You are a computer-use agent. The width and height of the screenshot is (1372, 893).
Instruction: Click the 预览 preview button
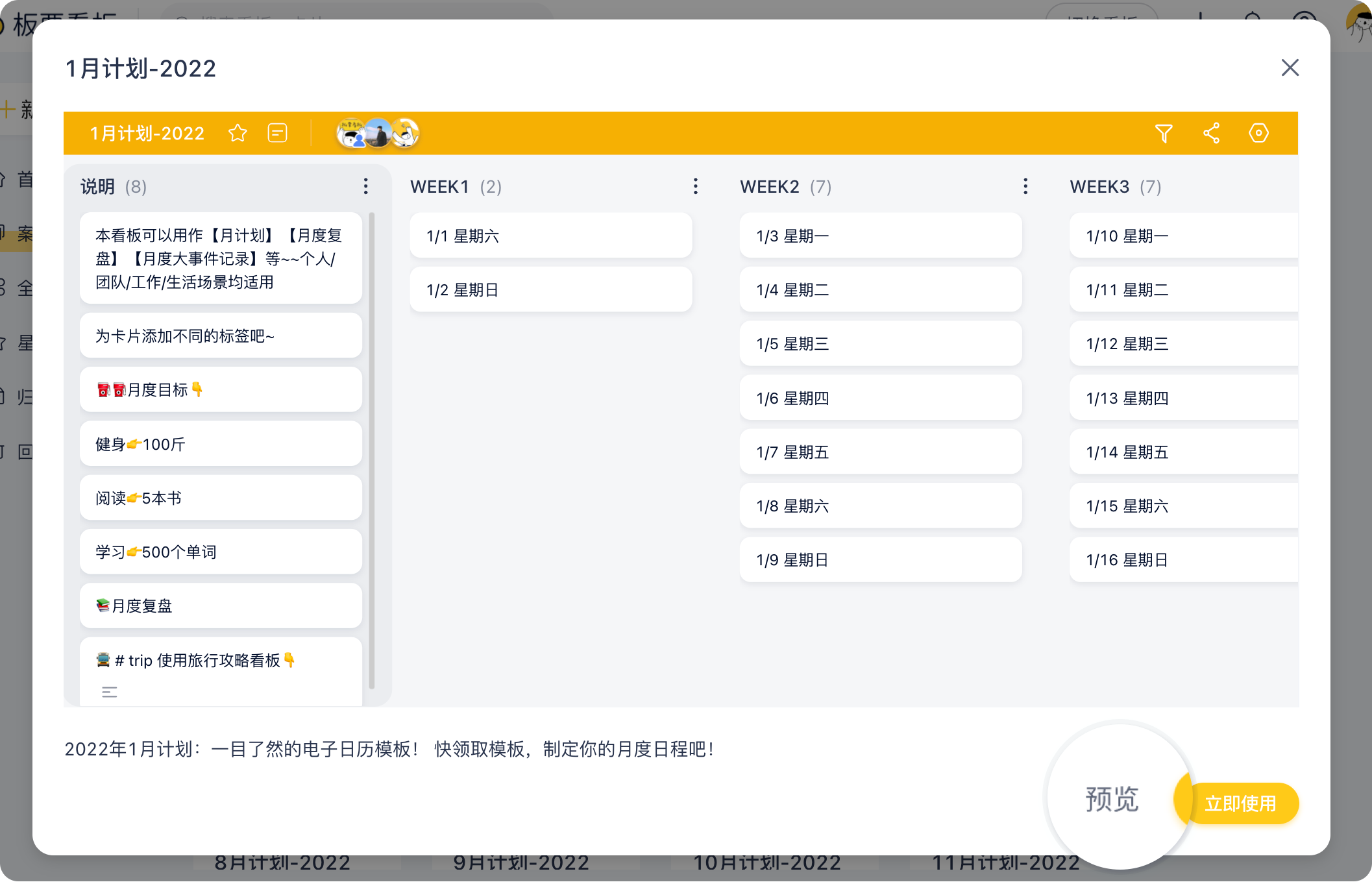click(x=1112, y=799)
